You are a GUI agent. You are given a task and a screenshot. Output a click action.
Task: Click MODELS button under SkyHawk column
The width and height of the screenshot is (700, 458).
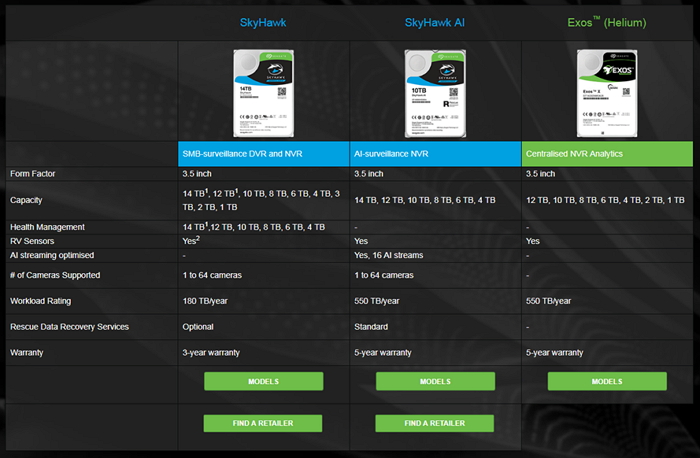(263, 381)
